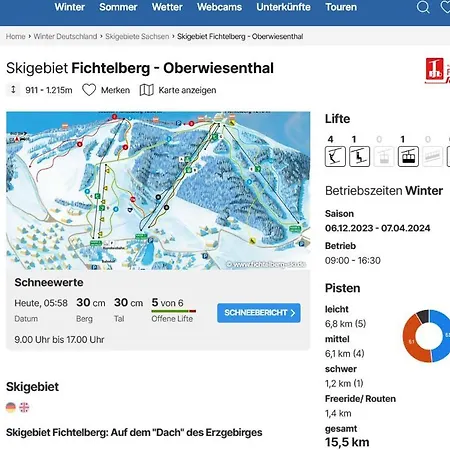Viewport: 450px width, 450px height.
Task: Open the ski piste map image
Action: [x=158, y=190]
